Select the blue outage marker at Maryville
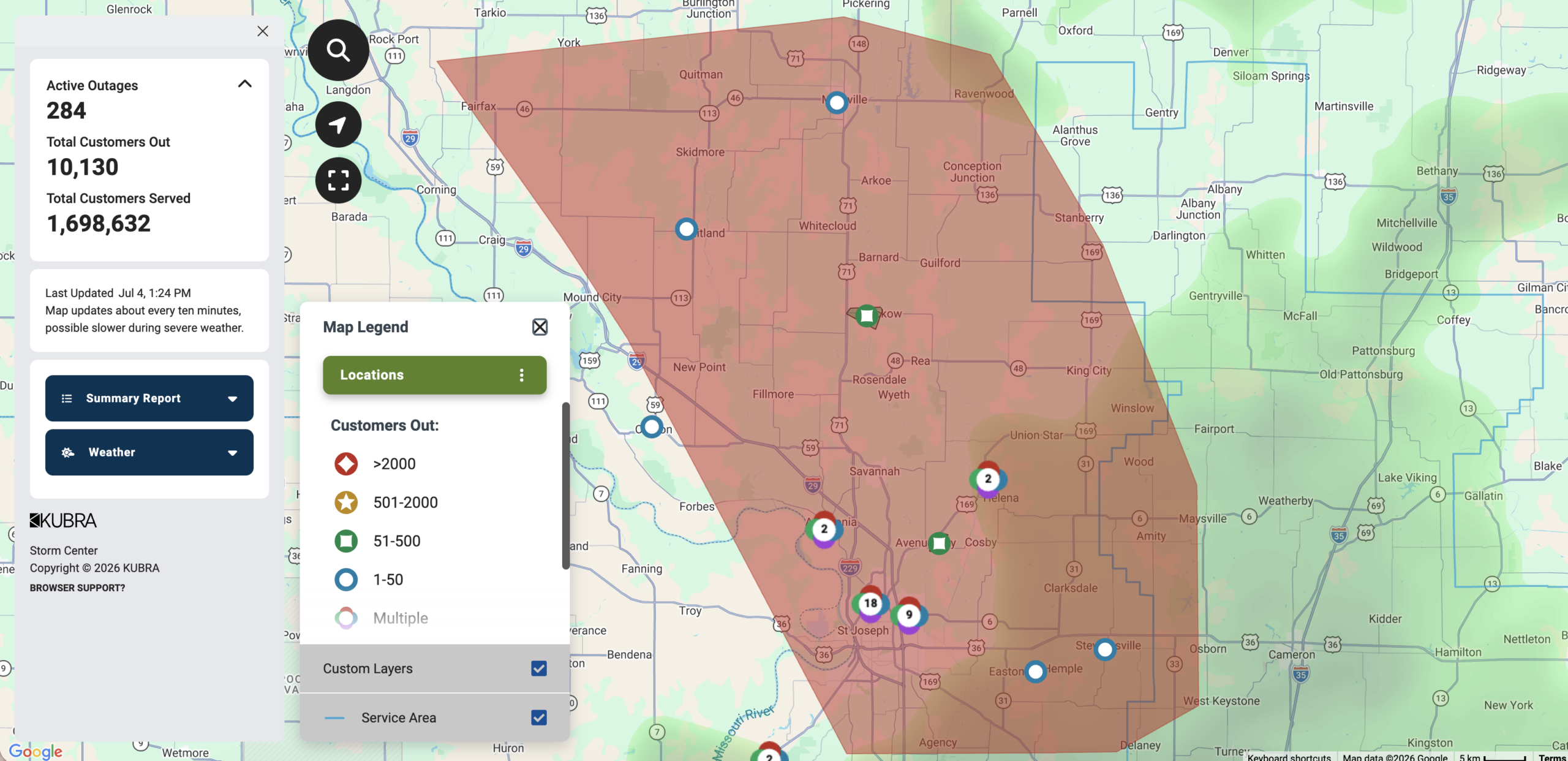Viewport: 1568px width, 761px height. (837, 102)
